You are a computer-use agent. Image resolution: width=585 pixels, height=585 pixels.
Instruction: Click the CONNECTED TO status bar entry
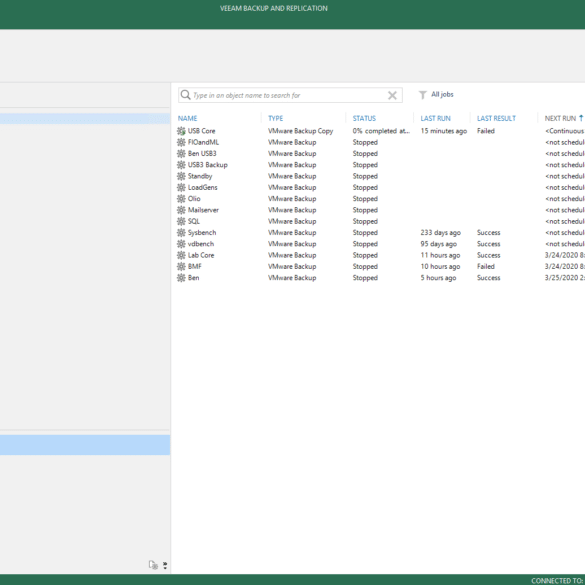(x=558, y=581)
